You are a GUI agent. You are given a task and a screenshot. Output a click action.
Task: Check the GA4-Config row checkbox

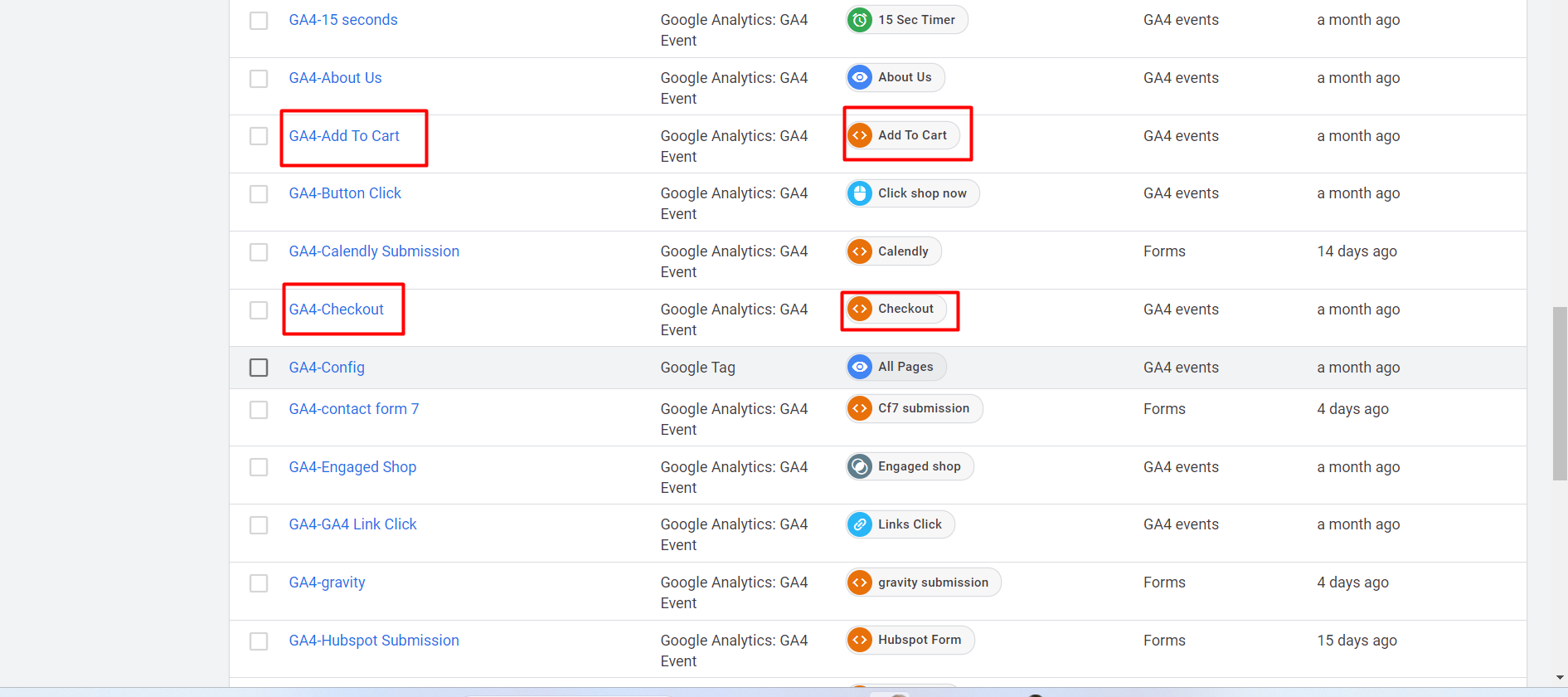pyautogui.click(x=259, y=368)
